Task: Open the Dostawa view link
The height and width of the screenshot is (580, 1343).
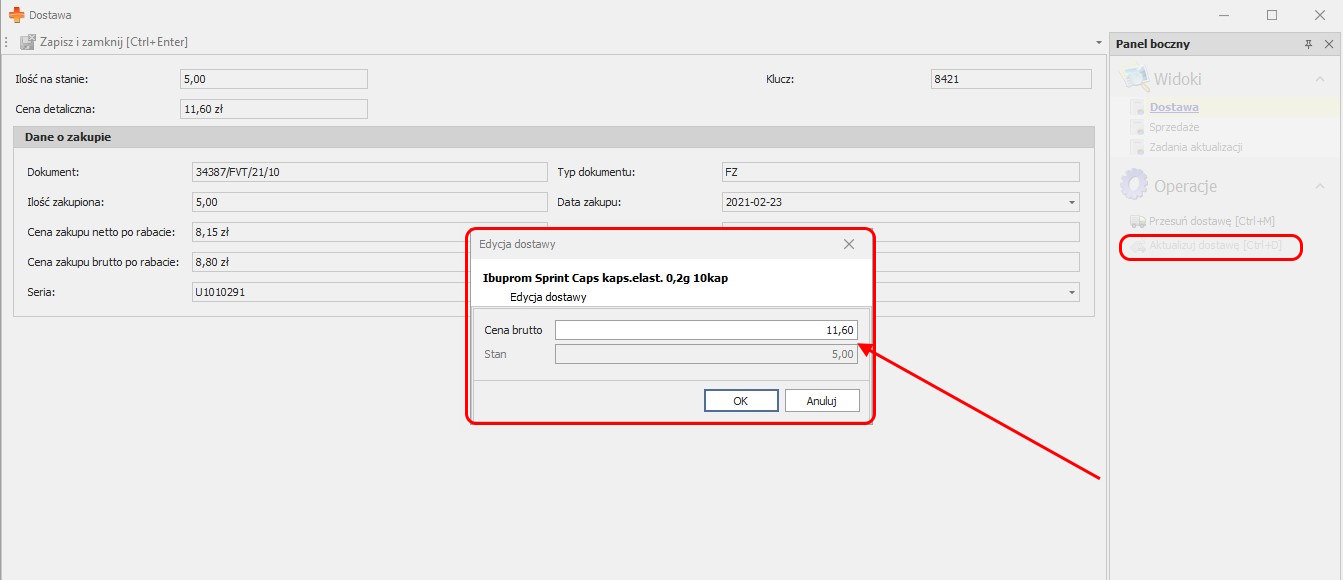Action: coord(1174,107)
